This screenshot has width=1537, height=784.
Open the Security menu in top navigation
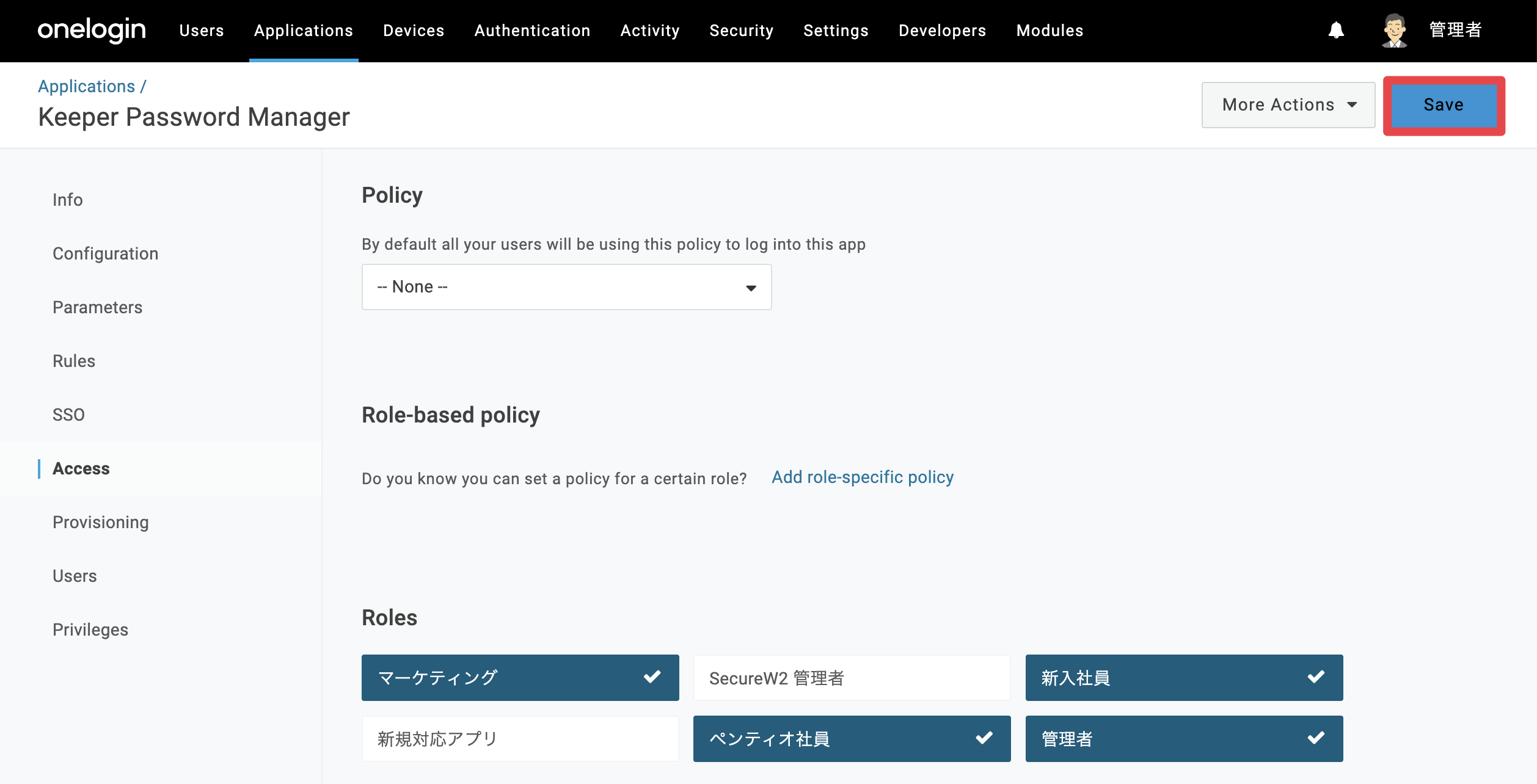(x=741, y=31)
